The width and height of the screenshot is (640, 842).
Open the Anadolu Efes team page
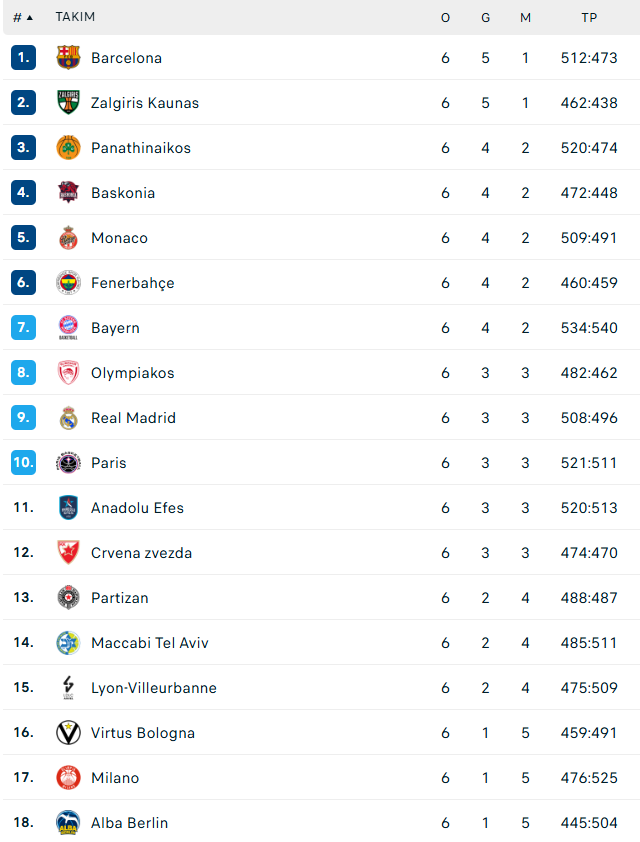[x=137, y=508]
